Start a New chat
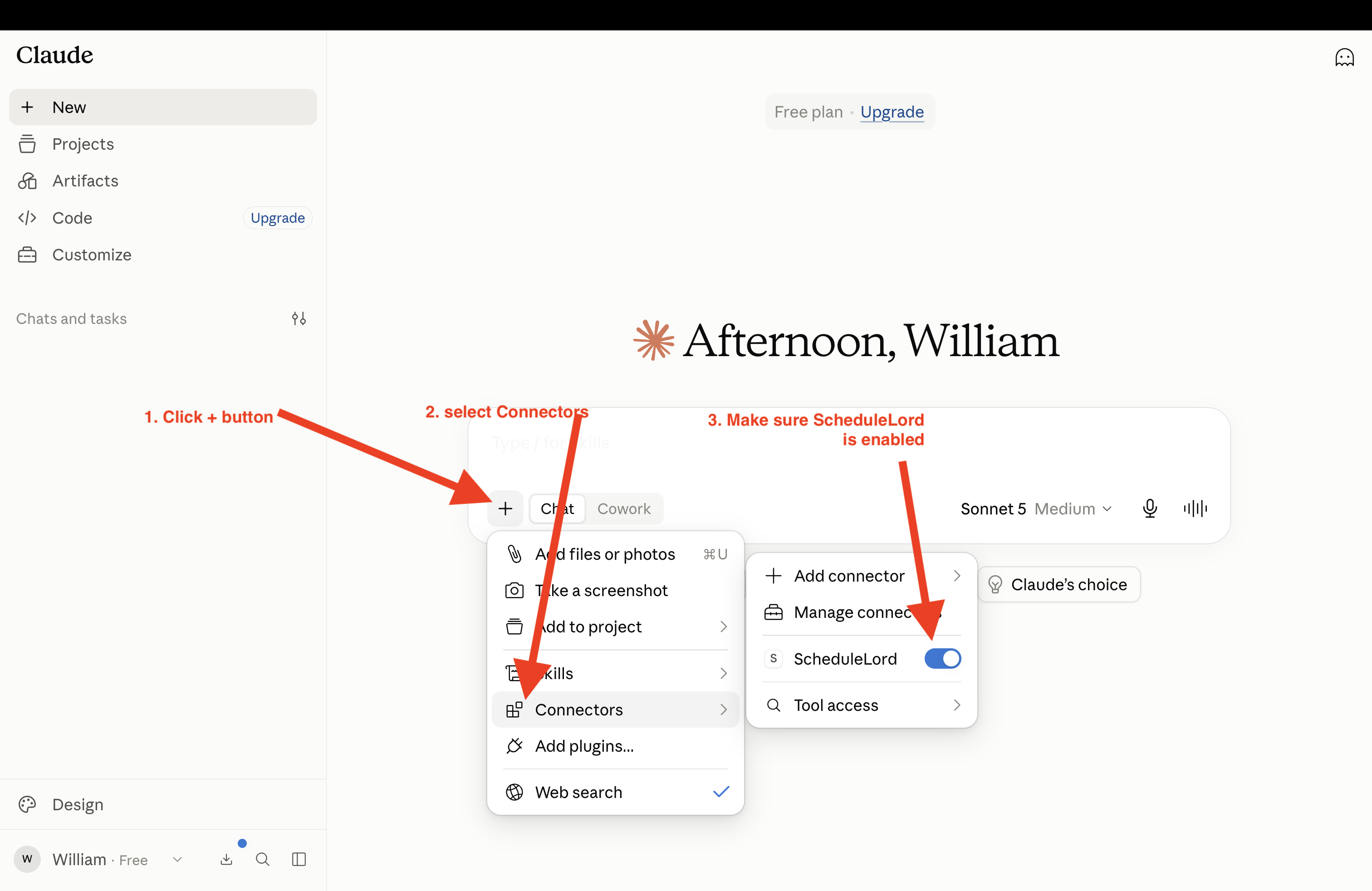Screen dimensions: 1372x891 163,107
